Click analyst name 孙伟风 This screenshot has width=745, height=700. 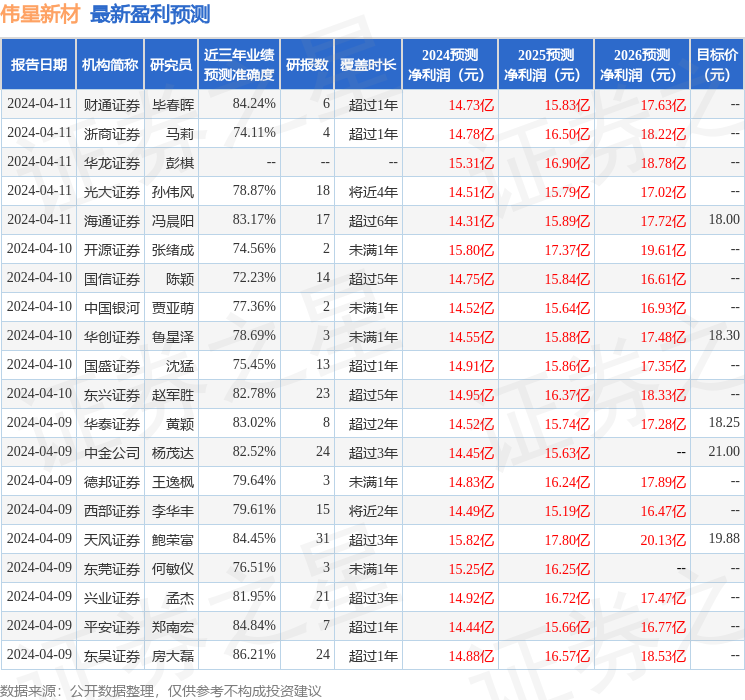tap(173, 192)
